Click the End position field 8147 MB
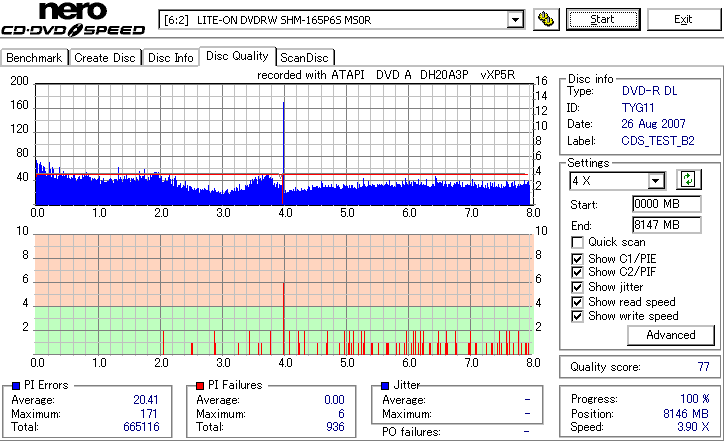 pyautogui.click(x=666, y=225)
